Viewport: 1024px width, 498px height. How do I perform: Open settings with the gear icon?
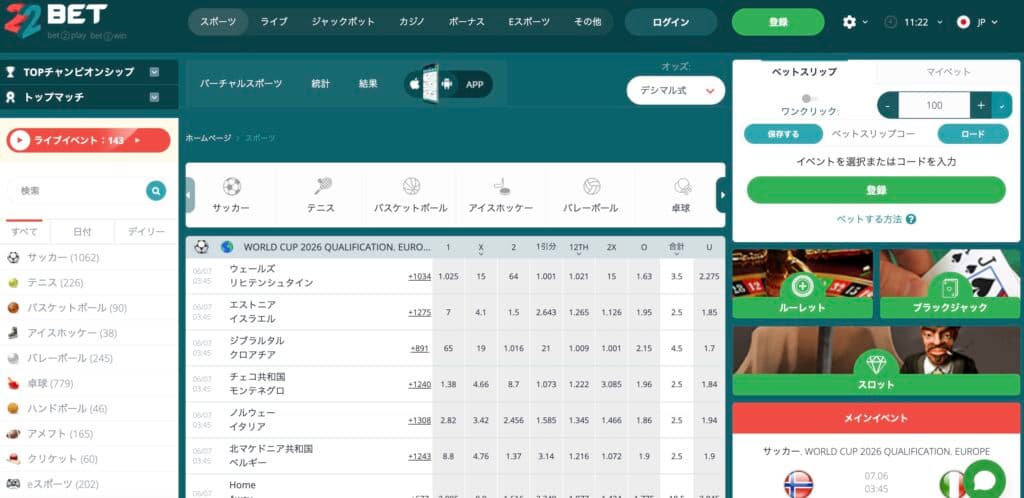(x=850, y=22)
